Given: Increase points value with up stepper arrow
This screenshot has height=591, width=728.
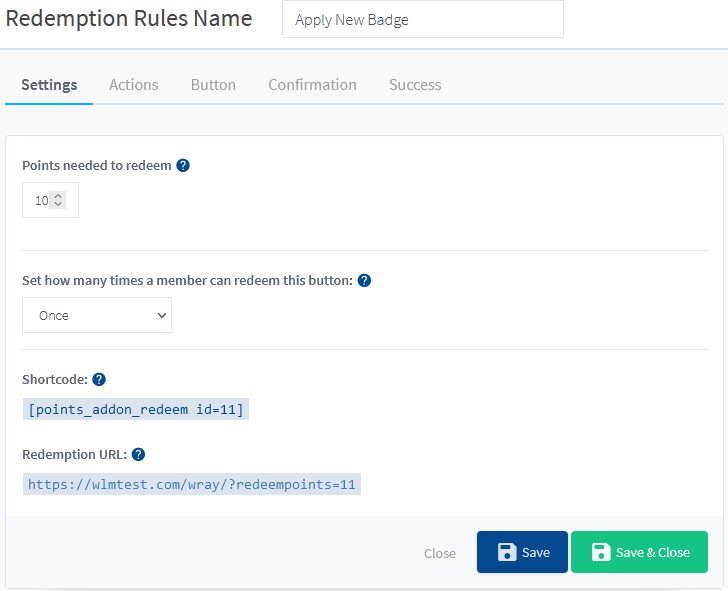Looking at the screenshot, I should coord(58,196).
